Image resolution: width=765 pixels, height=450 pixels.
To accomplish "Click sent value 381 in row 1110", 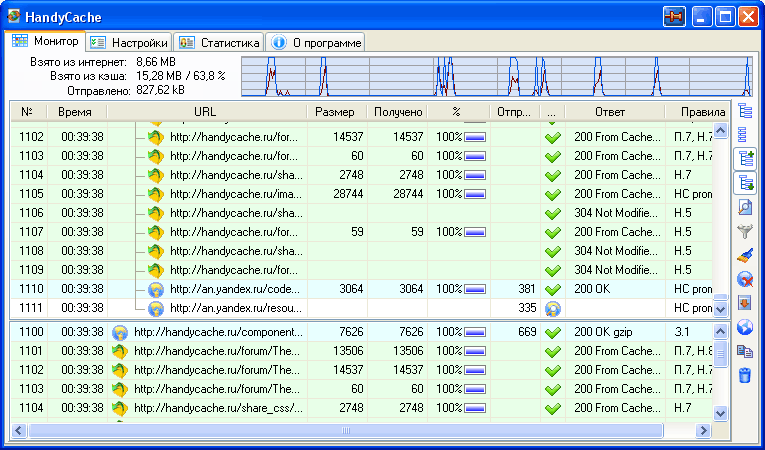I will click(527, 289).
